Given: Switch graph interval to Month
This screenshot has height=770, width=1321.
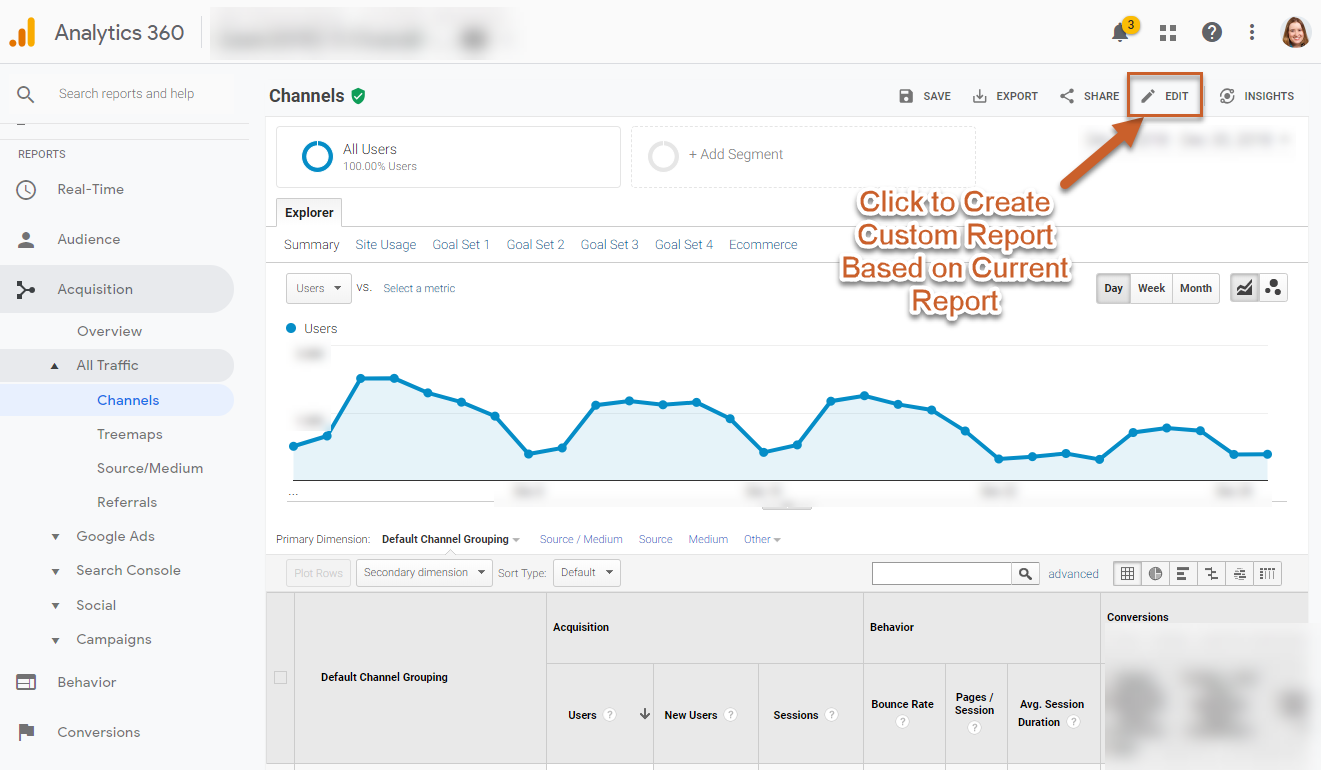Looking at the screenshot, I should coord(1195,288).
